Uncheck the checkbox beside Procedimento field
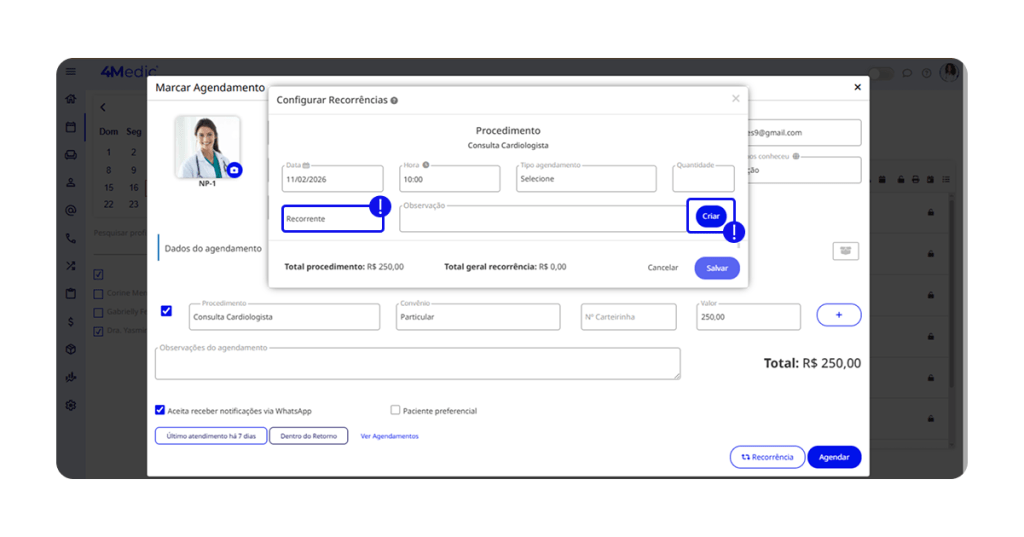Image resolution: width=1024 pixels, height=537 pixels. pyautogui.click(x=166, y=311)
